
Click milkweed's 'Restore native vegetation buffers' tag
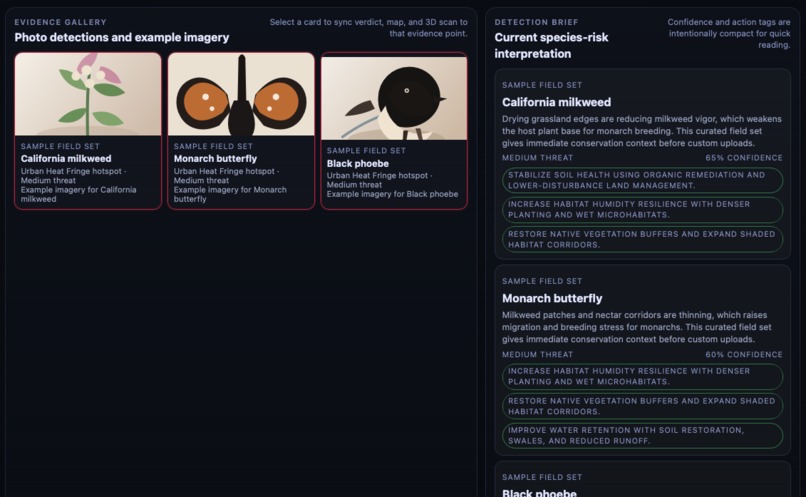pyautogui.click(x=643, y=240)
